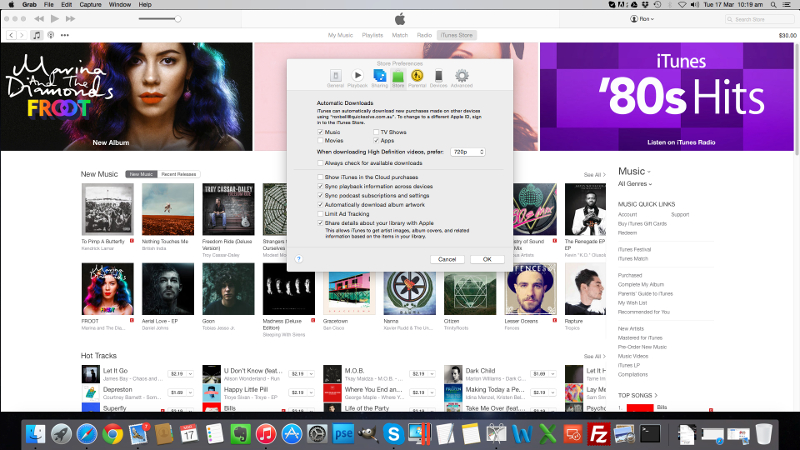
Task: Open the Ron account dropdown
Action: [x=642, y=19]
